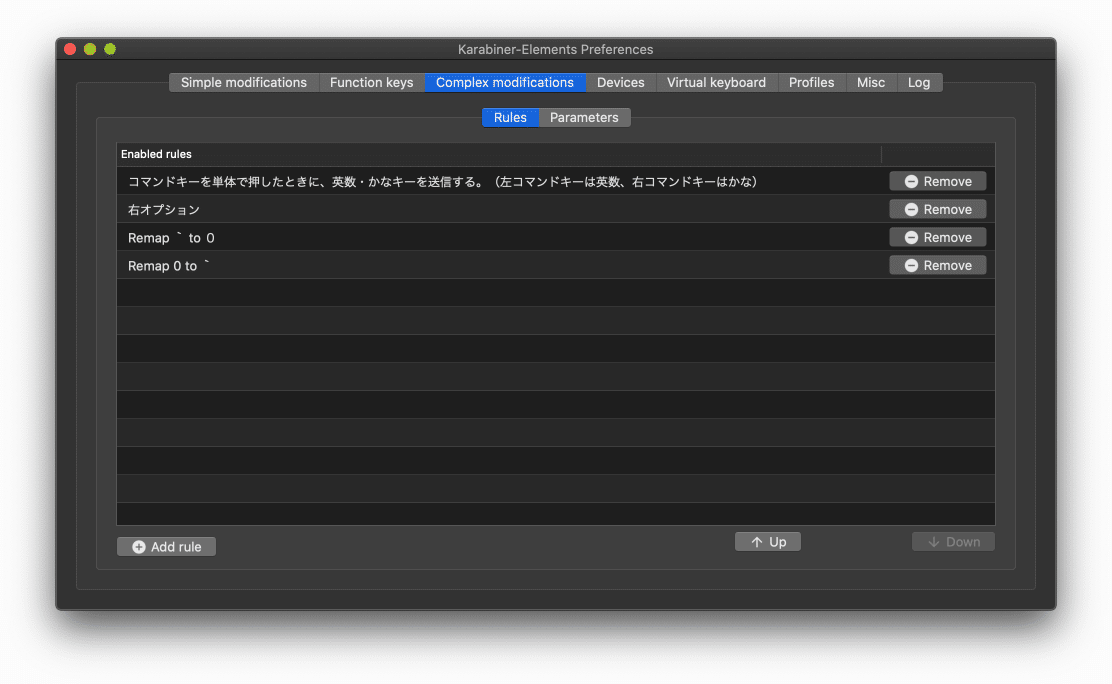This screenshot has height=684, width=1112.
Task: Select the Complex modifications tab
Action: [505, 82]
